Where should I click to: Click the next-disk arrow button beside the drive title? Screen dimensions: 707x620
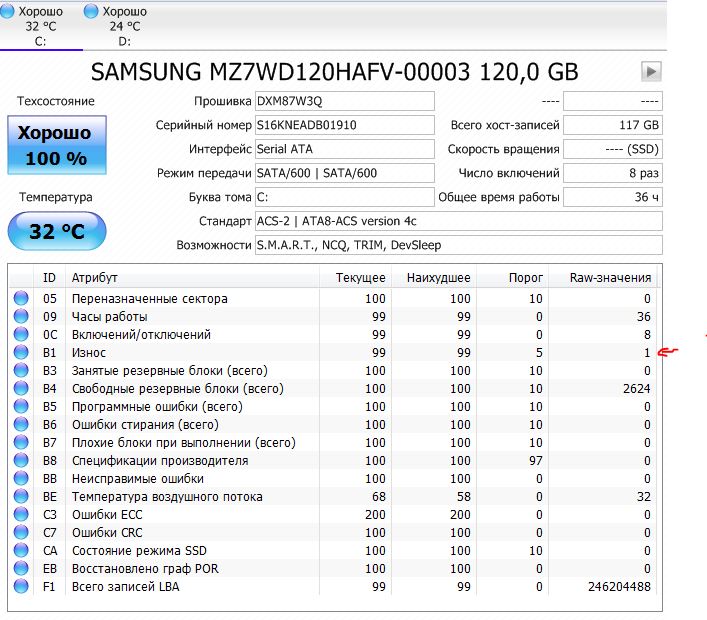(x=651, y=71)
